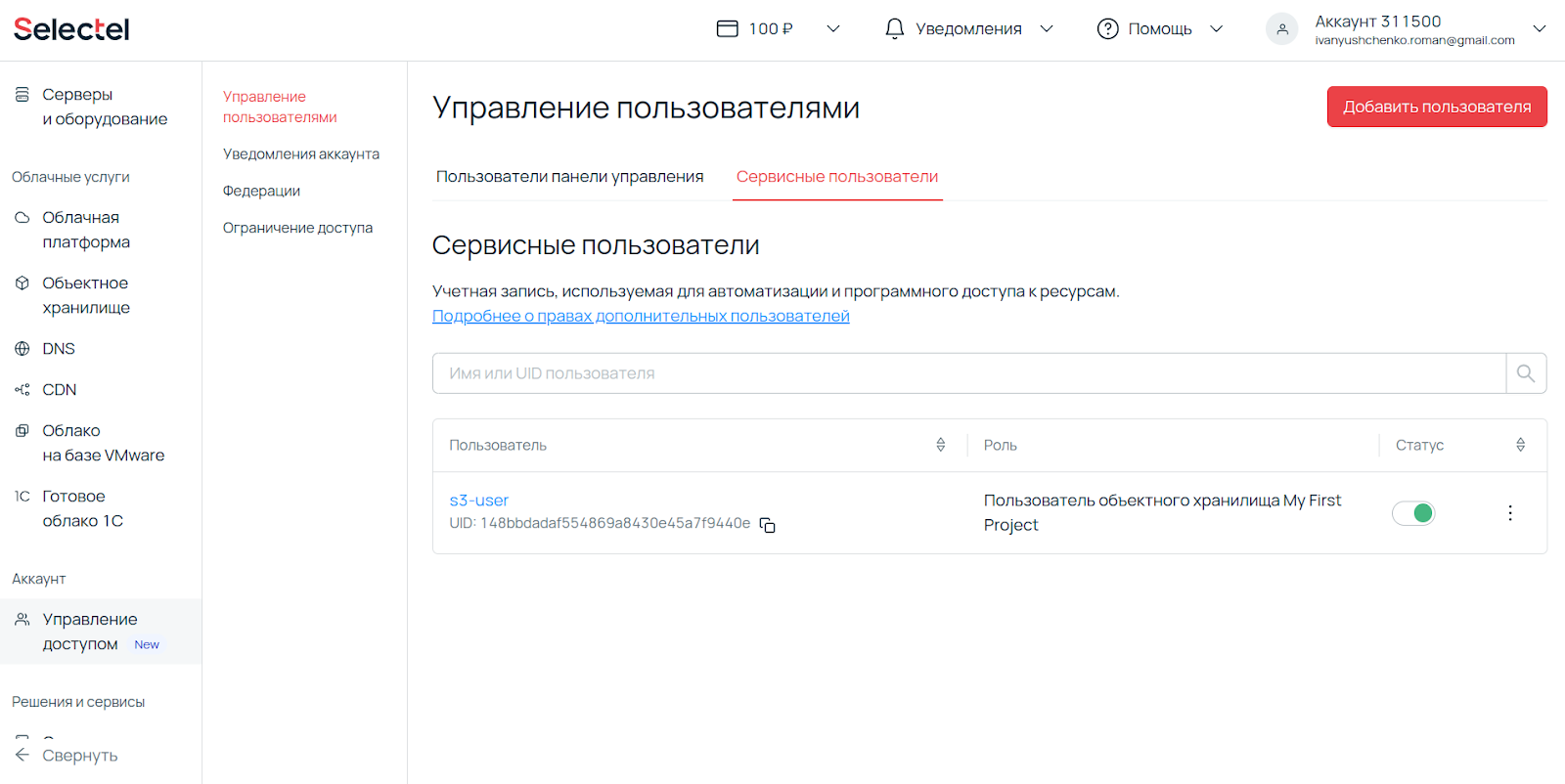Viewport: 1565px width, 784px height.
Task: Expand the Помощь dropdown chevron
Action: pos(1217,29)
